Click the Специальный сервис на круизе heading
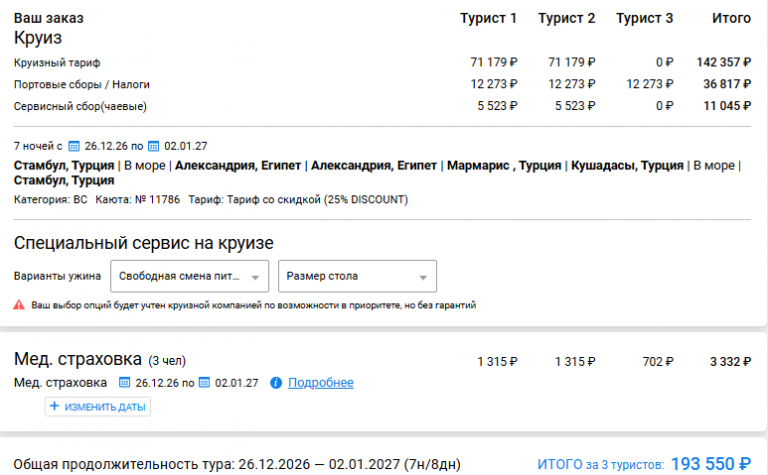The width and height of the screenshot is (768, 475). [144, 243]
